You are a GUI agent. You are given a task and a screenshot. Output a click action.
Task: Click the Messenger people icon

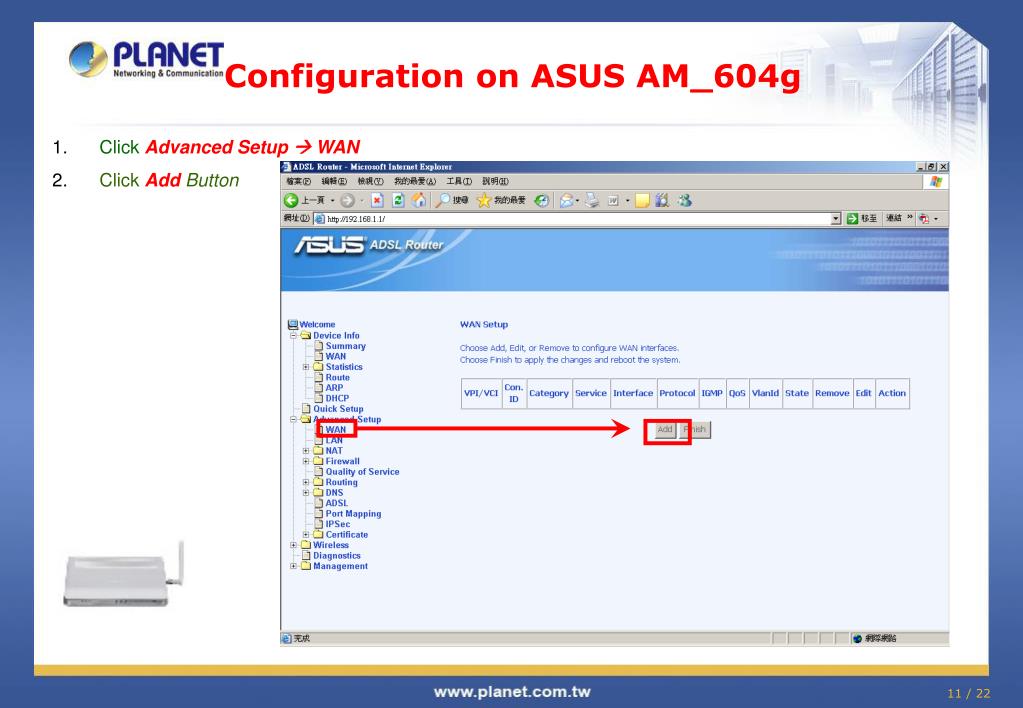(684, 200)
